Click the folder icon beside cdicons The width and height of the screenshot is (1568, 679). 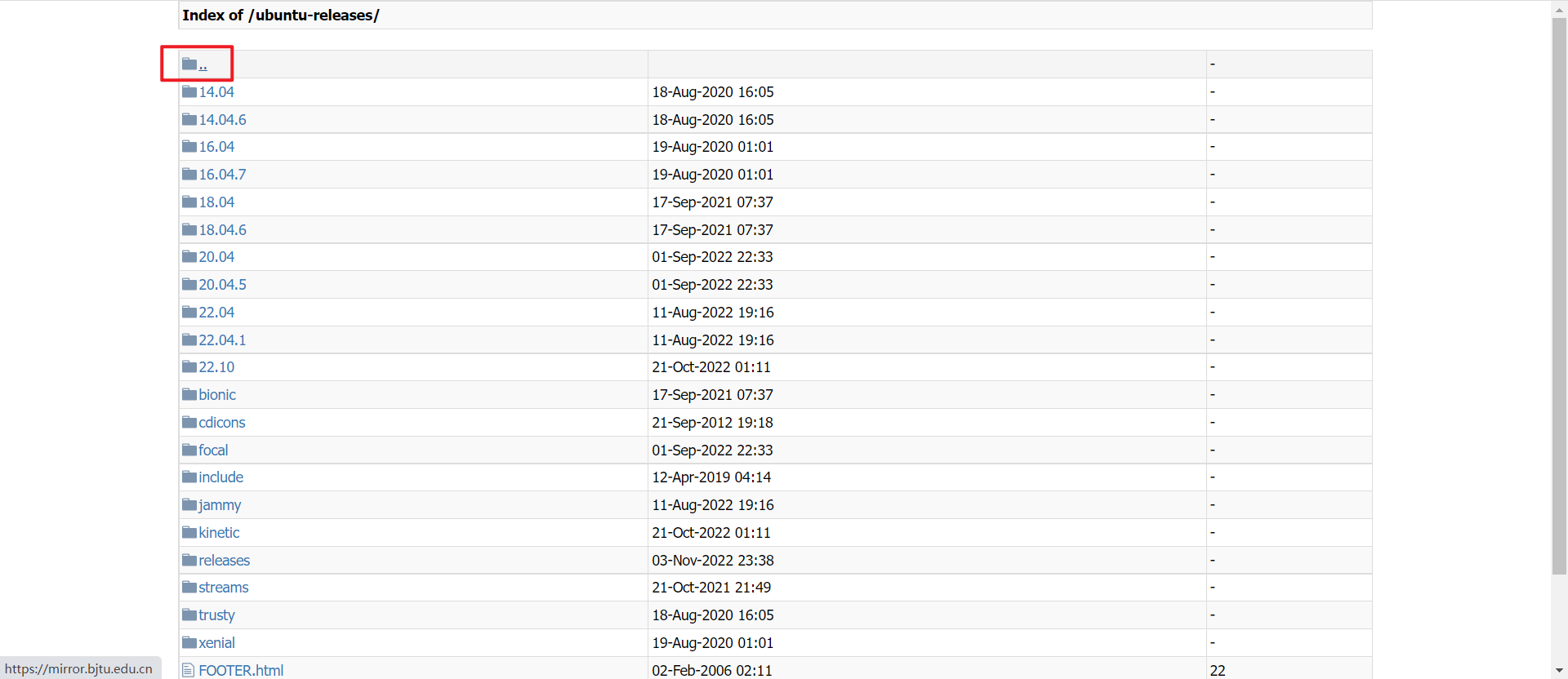tap(189, 422)
